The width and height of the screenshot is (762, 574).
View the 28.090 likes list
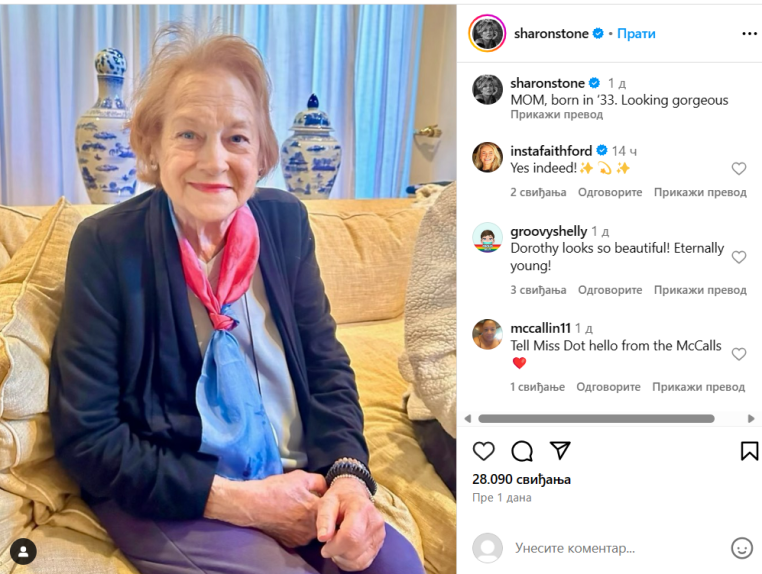(521, 480)
